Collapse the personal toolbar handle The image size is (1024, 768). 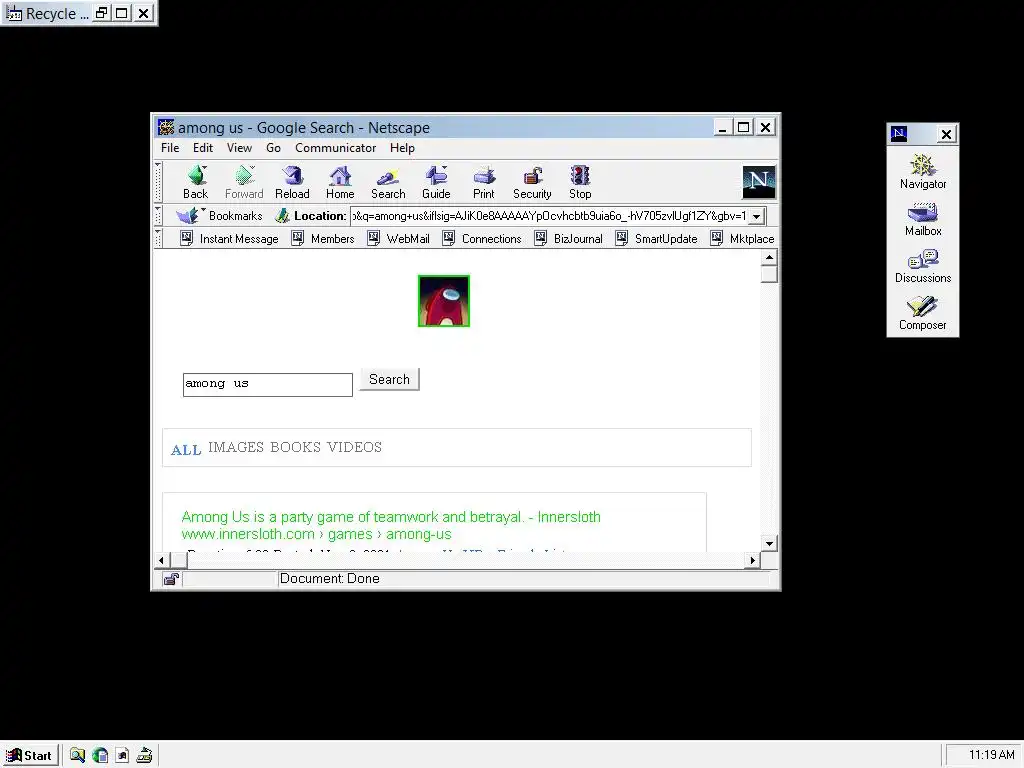[158, 238]
